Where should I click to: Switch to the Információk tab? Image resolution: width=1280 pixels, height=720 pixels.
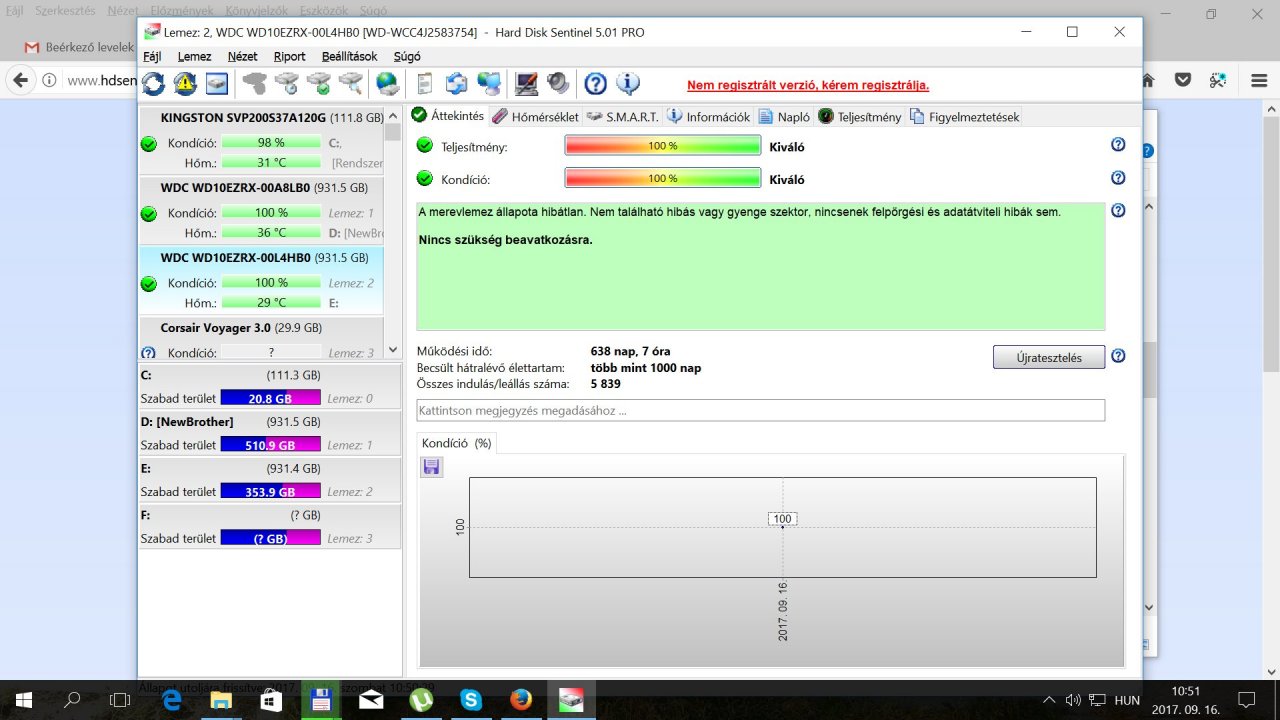pos(709,117)
